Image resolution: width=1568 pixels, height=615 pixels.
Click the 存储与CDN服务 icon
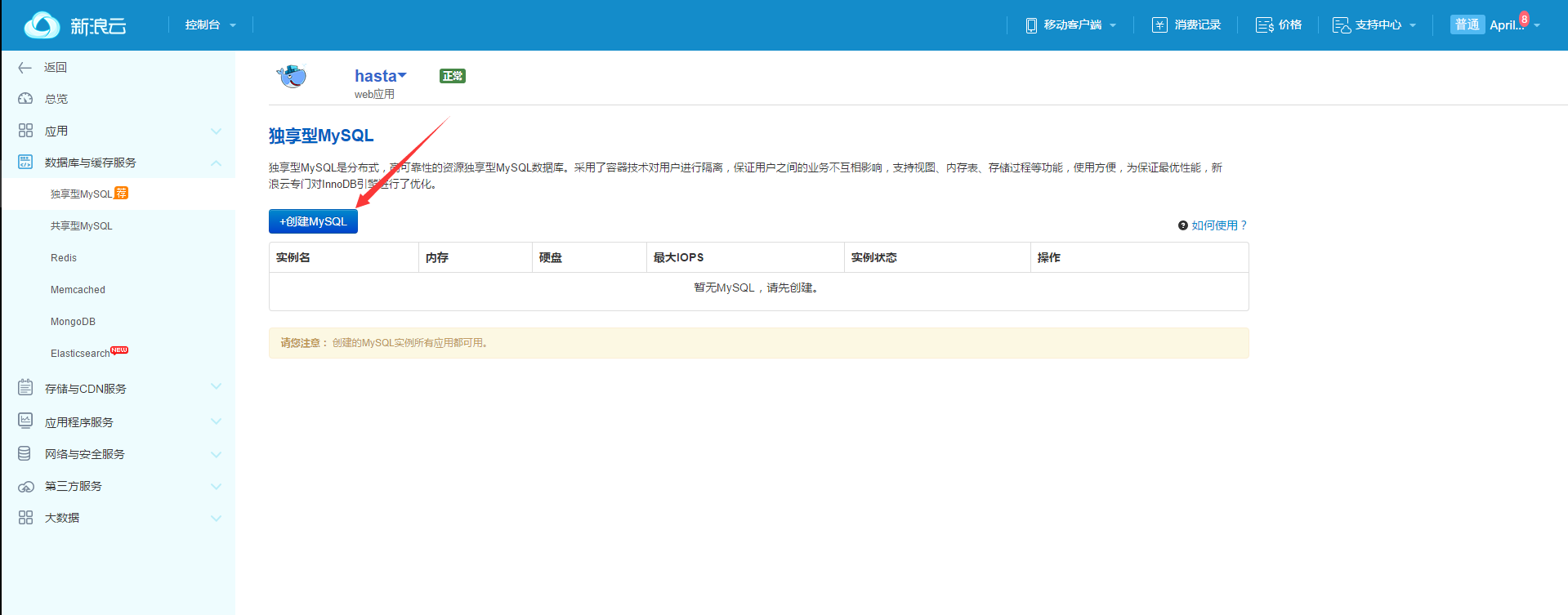click(25, 387)
